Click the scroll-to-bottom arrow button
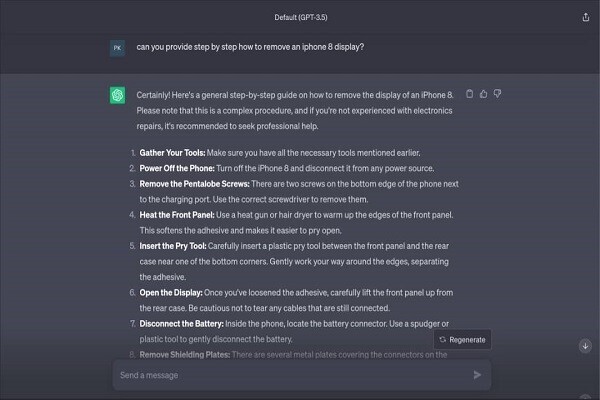The image size is (600, 400). coord(585,346)
